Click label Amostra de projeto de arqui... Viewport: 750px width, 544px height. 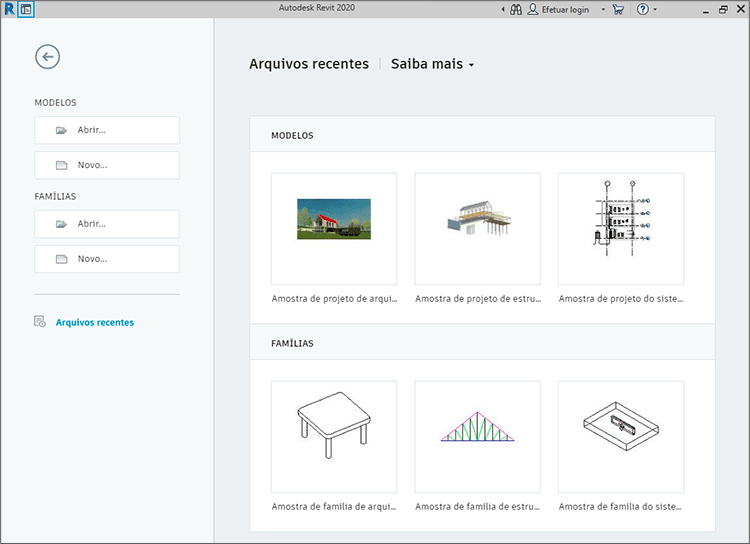[334, 299]
